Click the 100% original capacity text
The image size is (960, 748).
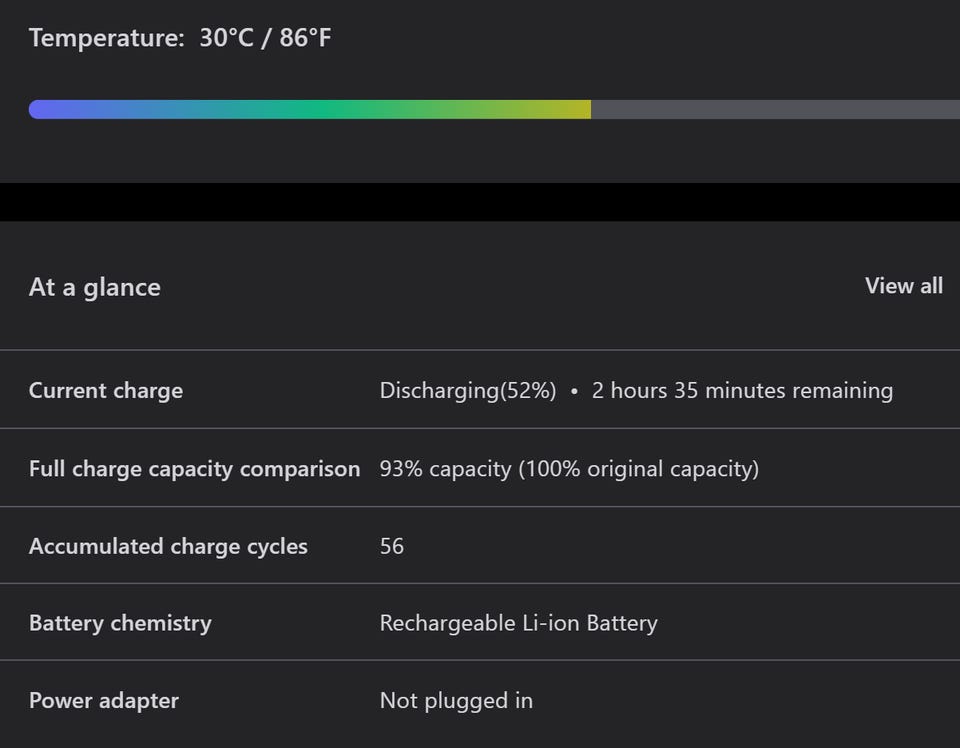point(638,468)
